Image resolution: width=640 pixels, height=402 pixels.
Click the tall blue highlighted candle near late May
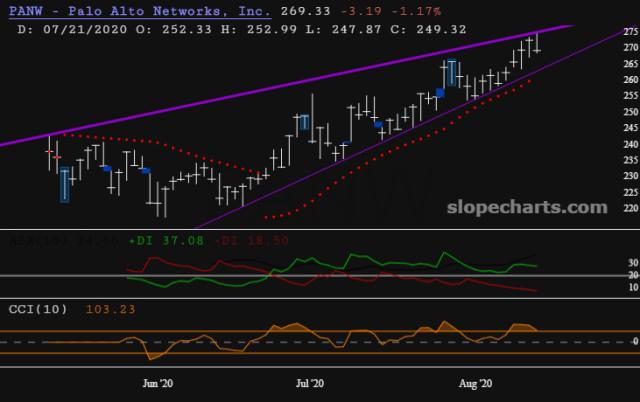[x=65, y=185]
